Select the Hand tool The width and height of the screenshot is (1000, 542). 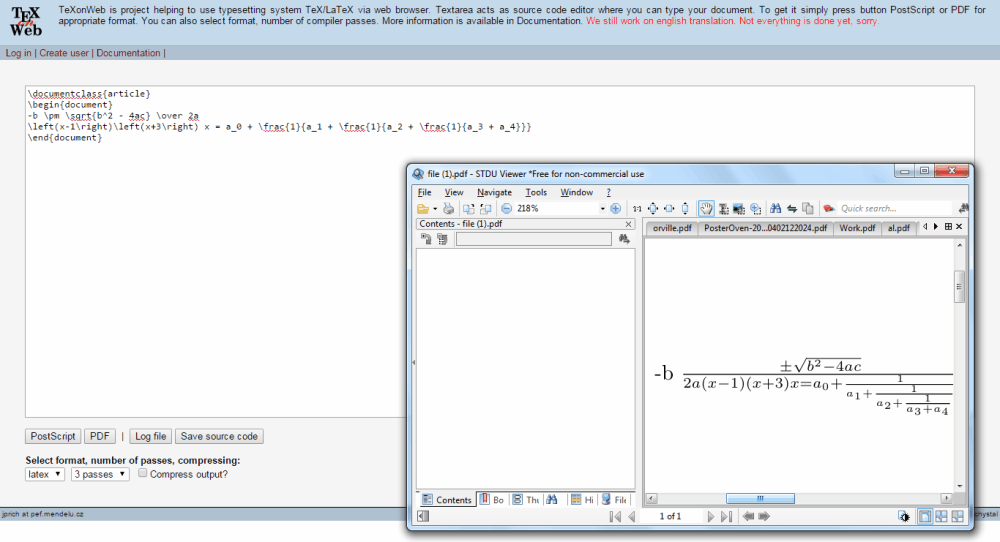pos(706,209)
